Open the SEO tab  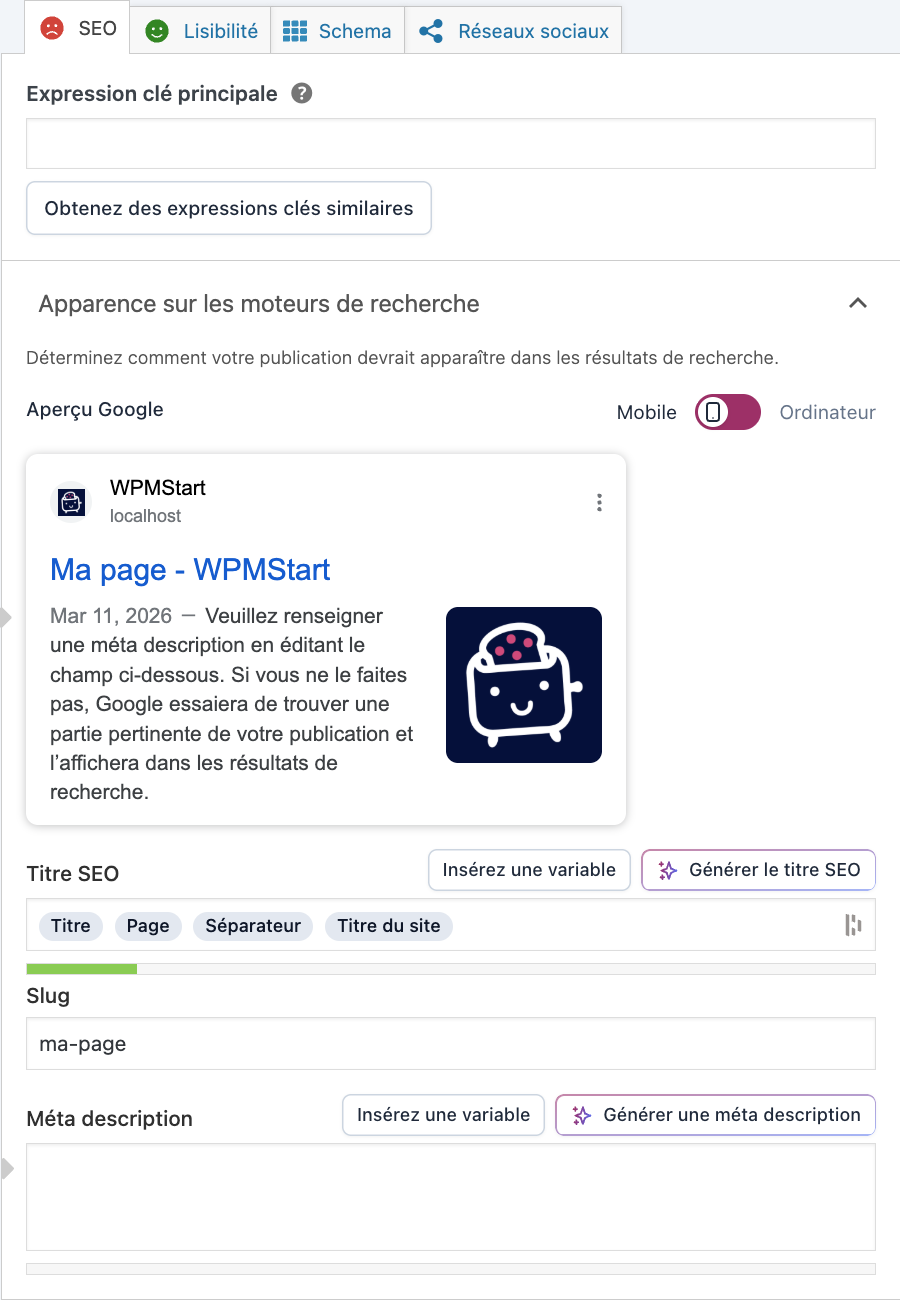tap(78, 28)
